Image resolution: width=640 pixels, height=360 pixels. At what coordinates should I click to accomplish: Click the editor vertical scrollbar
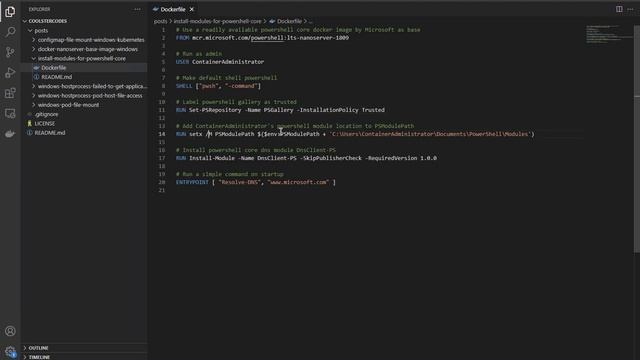click(637, 139)
